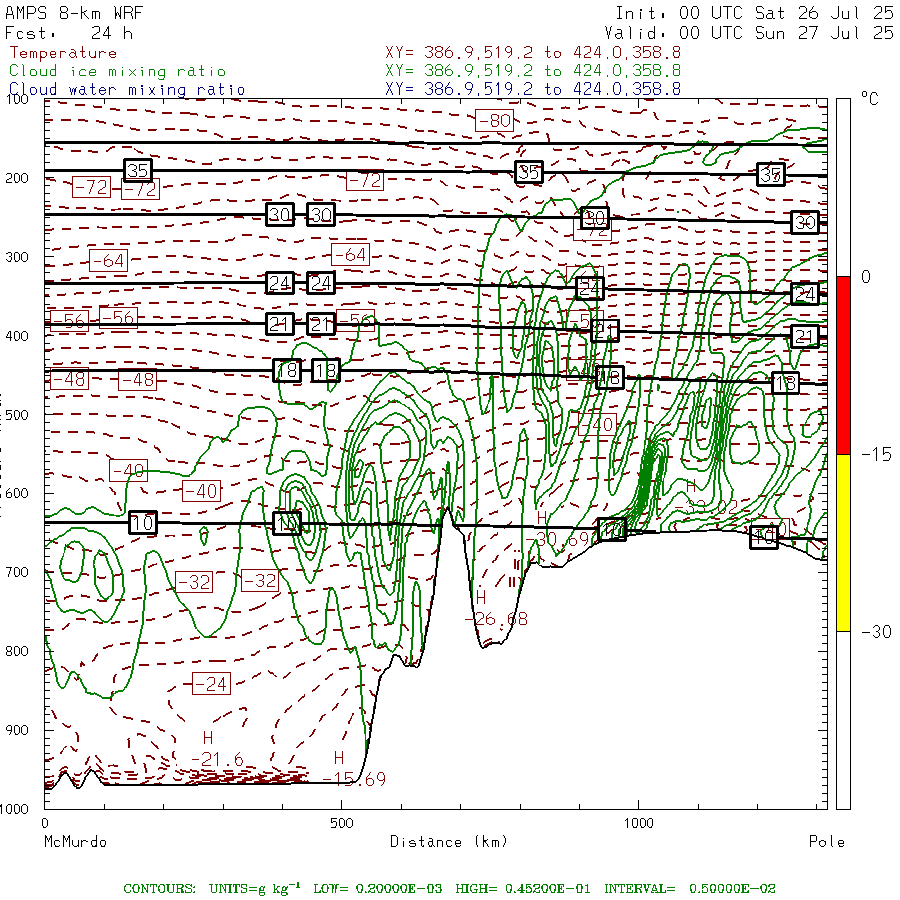Click the '300' pressure axis label
900x900 pixels.
[17, 257]
